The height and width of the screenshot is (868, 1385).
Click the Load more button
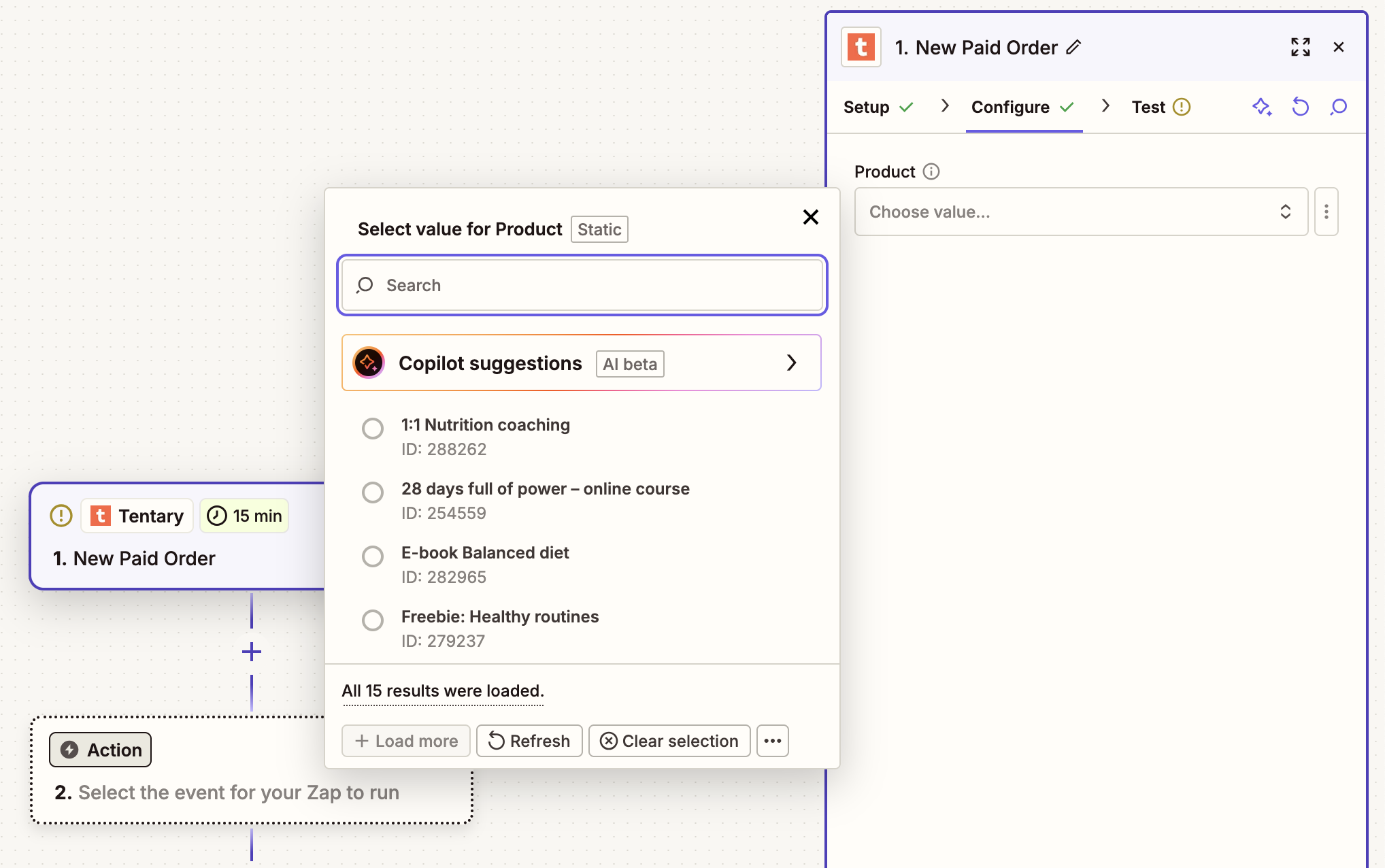click(406, 741)
